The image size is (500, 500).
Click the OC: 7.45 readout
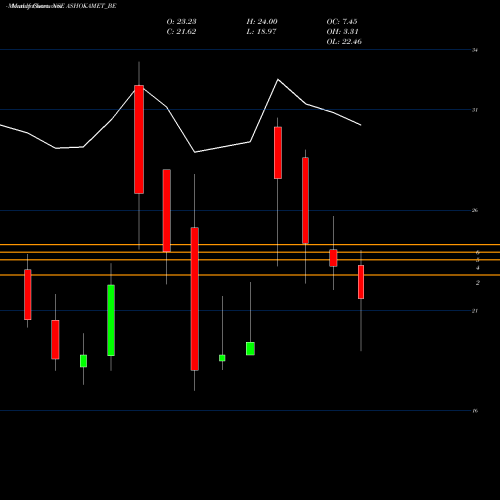tap(342, 22)
